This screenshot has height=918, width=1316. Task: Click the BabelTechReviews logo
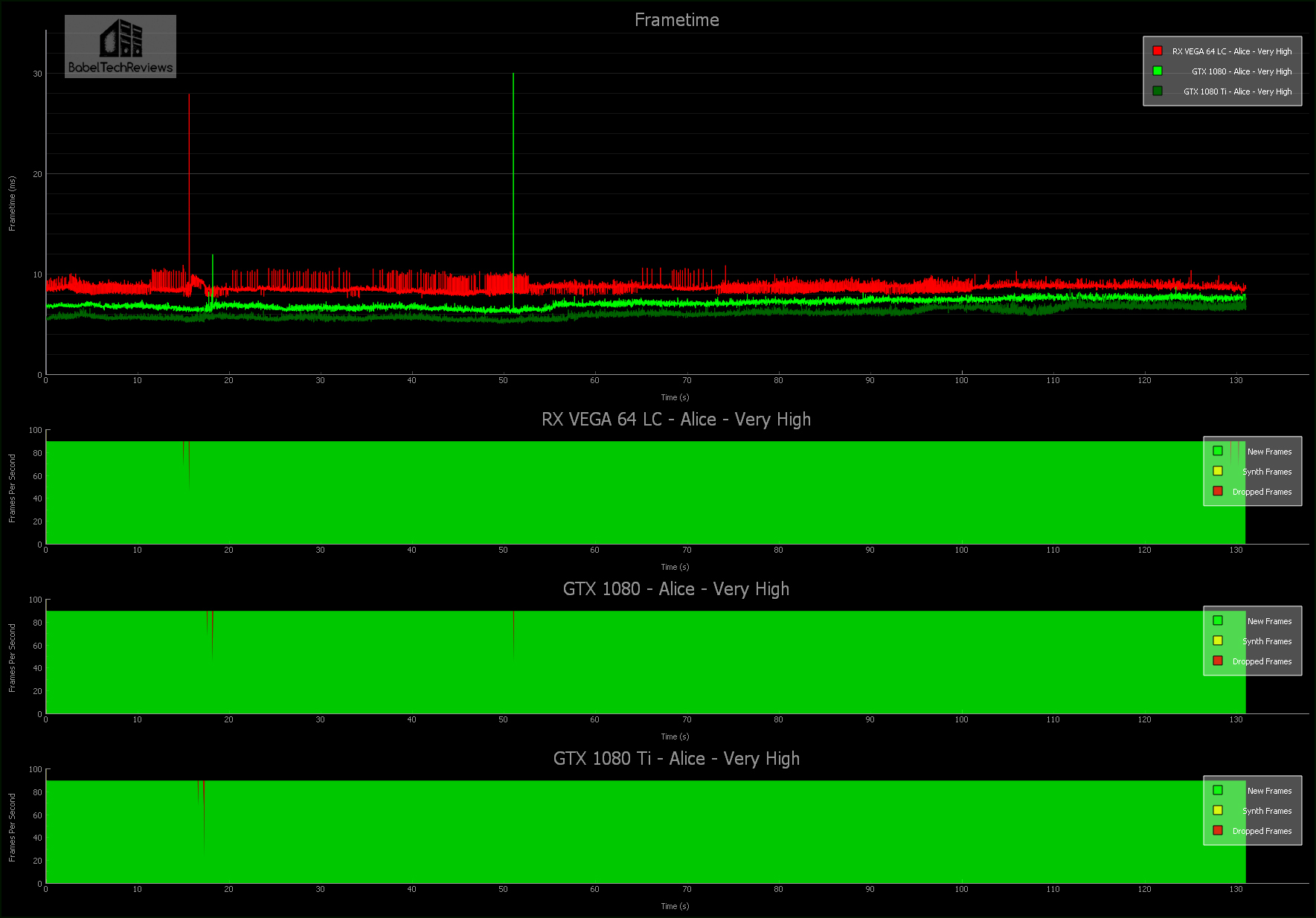(x=121, y=46)
